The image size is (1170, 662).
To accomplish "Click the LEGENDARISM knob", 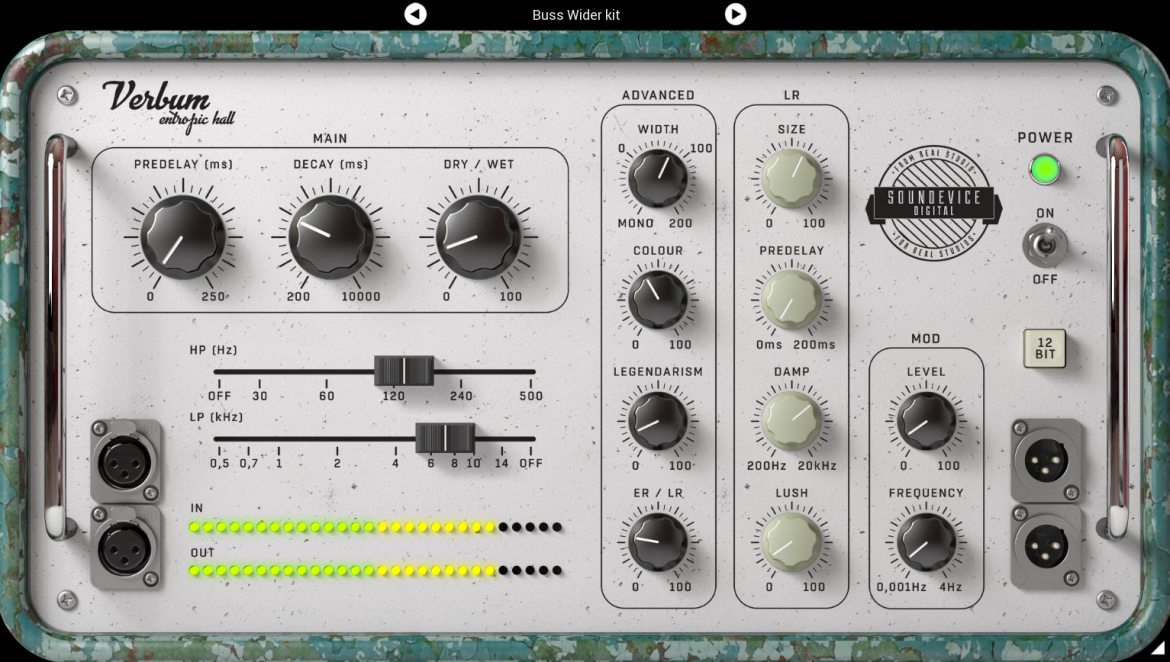I will [x=657, y=421].
